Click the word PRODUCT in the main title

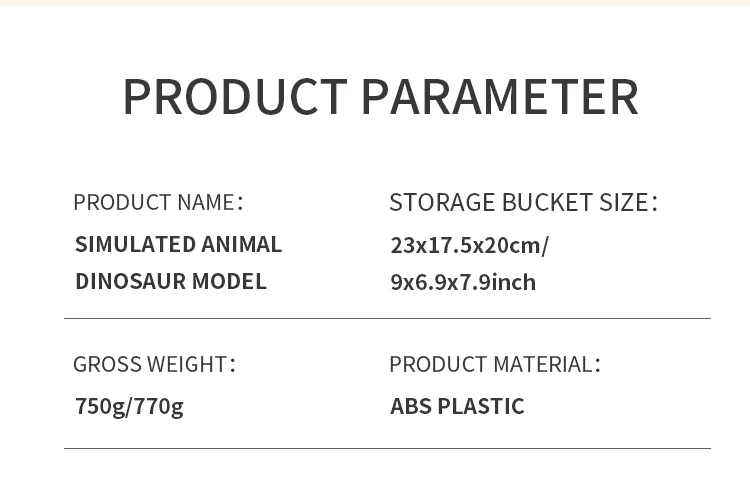coord(234,97)
